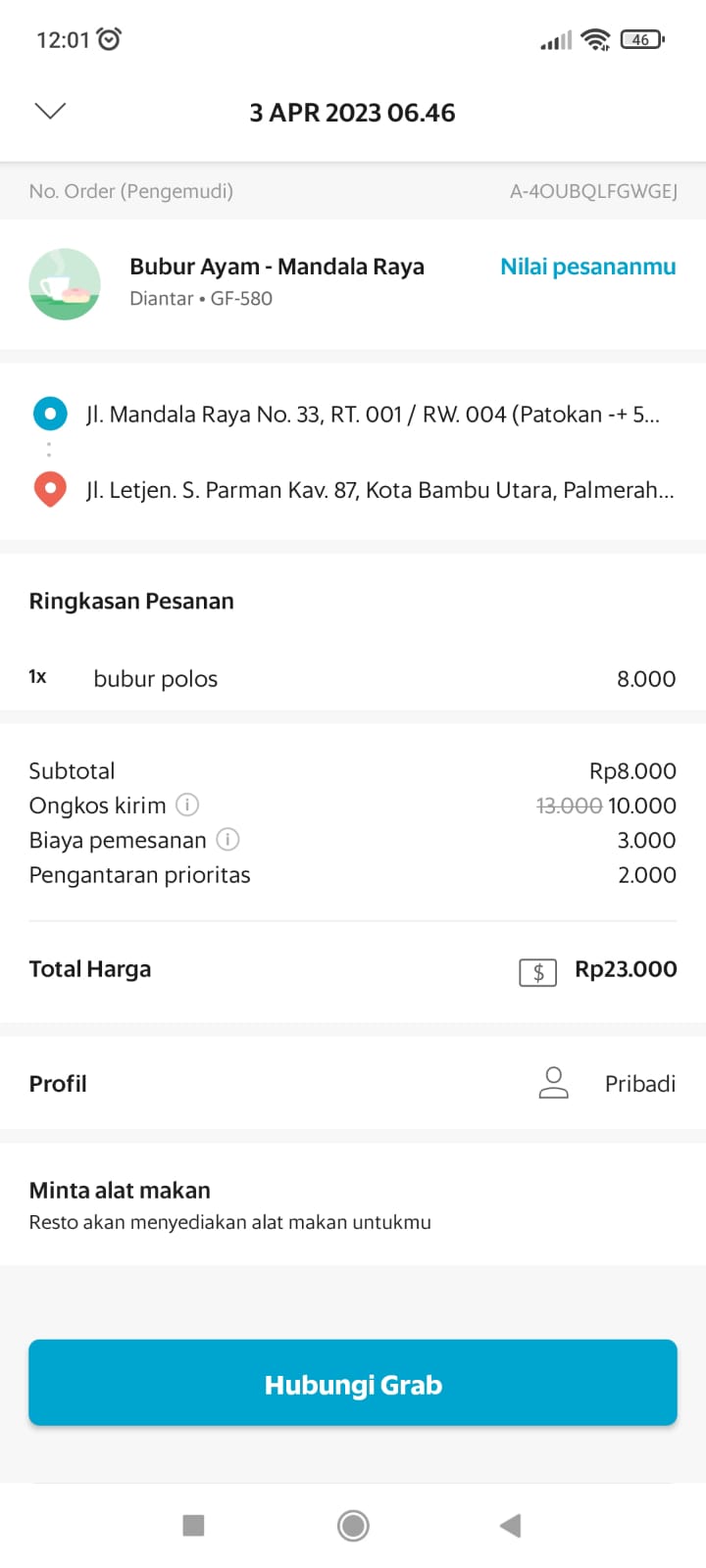The width and height of the screenshot is (706, 1568).
Task: Tap the Biaya pemesanan info icon
Action: [x=227, y=839]
